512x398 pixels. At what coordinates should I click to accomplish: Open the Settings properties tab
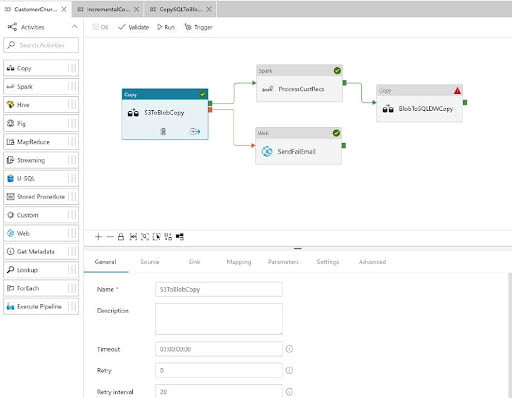(x=328, y=262)
